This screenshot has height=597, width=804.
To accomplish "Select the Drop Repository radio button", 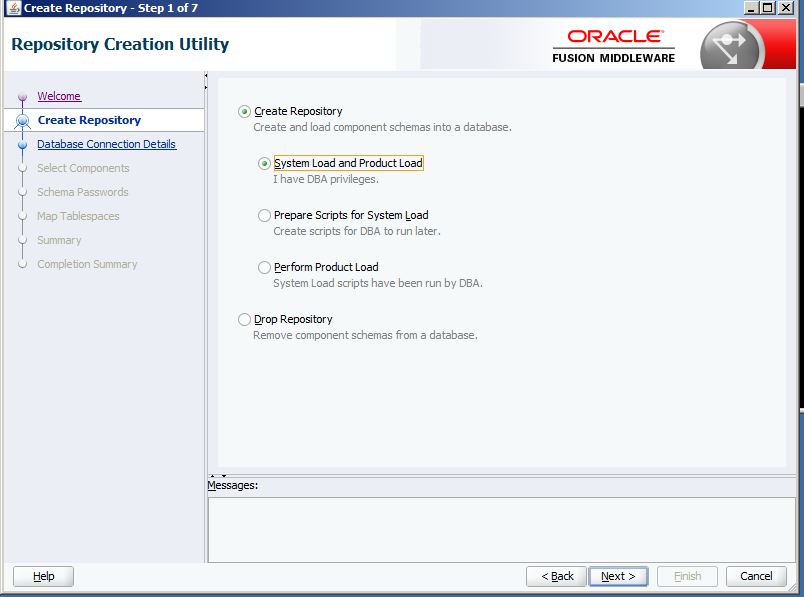I will [x=245, y=320].
